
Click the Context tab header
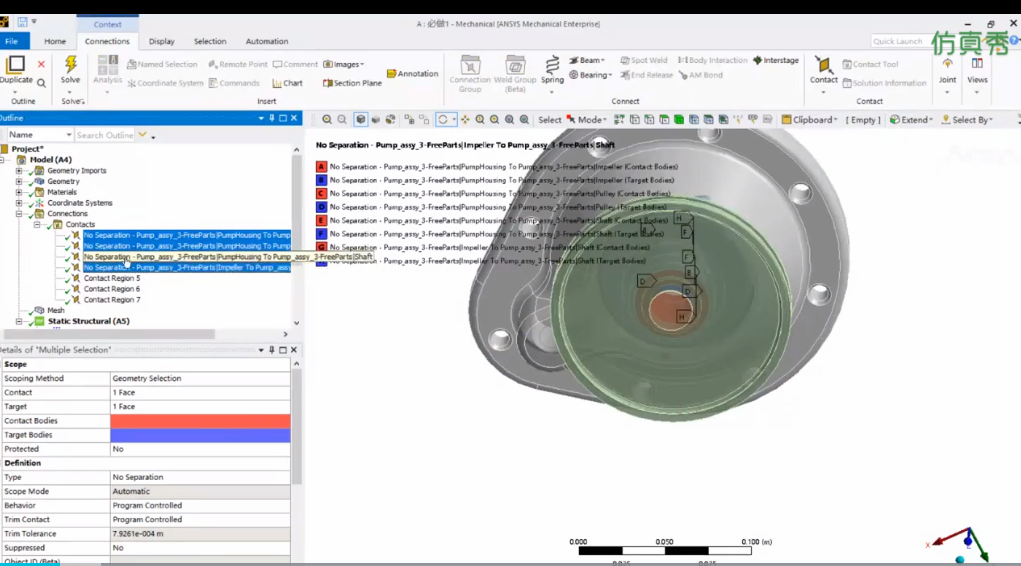107,24
